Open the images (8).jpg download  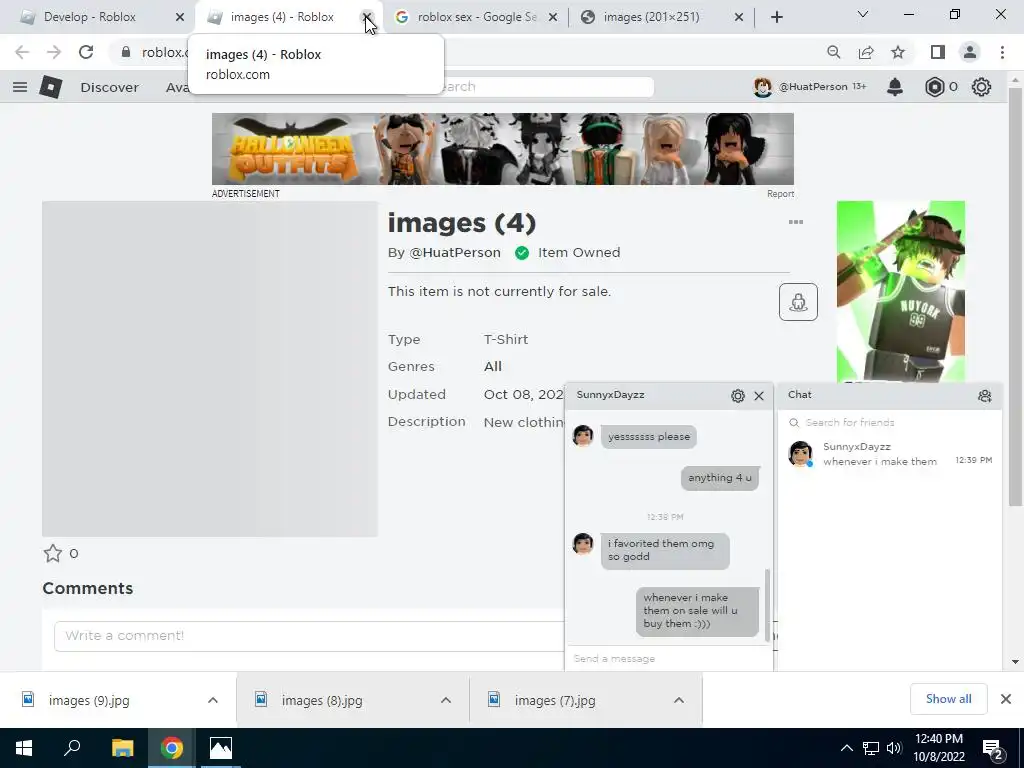[322, 701]
